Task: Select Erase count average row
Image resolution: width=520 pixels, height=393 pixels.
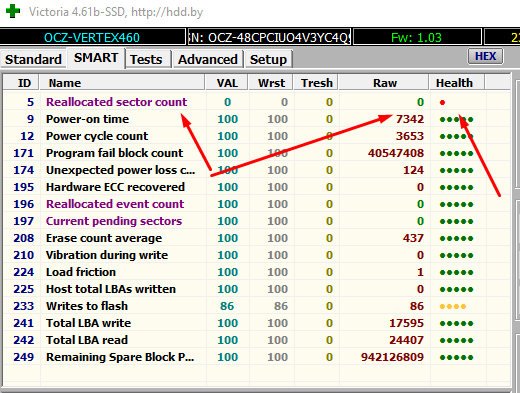Action: (257, 238)
